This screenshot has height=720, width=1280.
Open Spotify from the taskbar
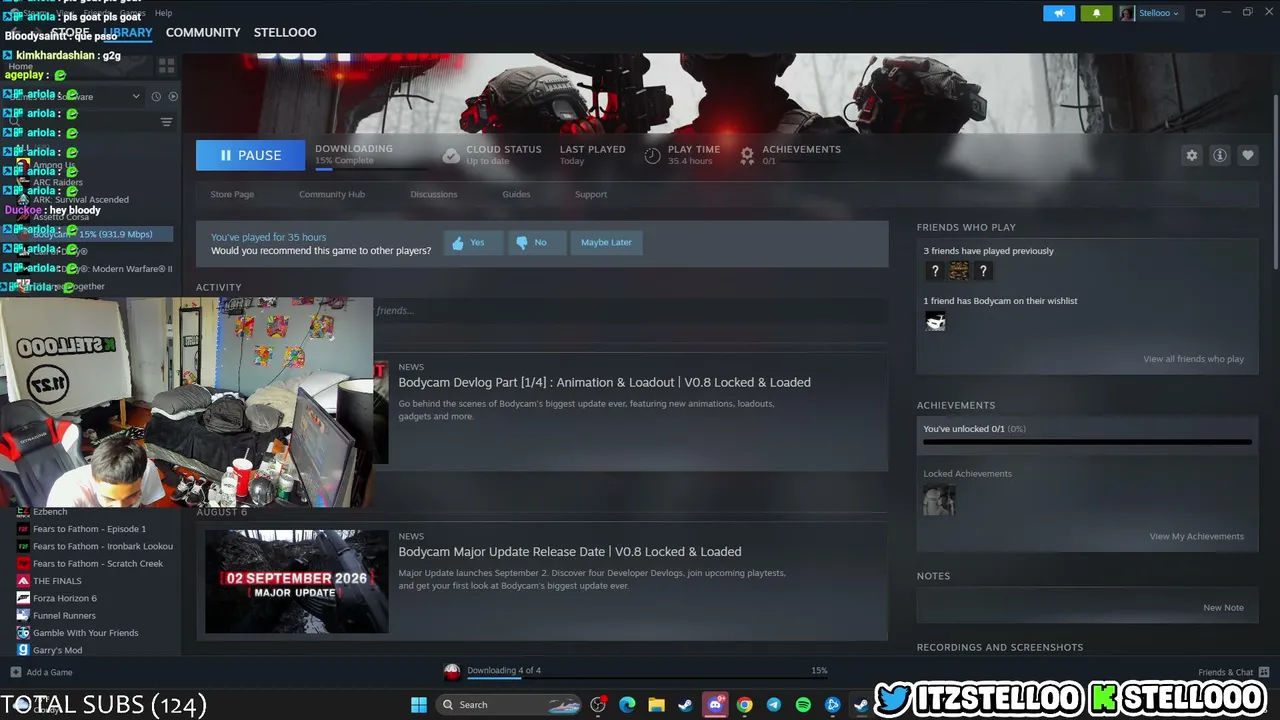(x=803, y=705)
